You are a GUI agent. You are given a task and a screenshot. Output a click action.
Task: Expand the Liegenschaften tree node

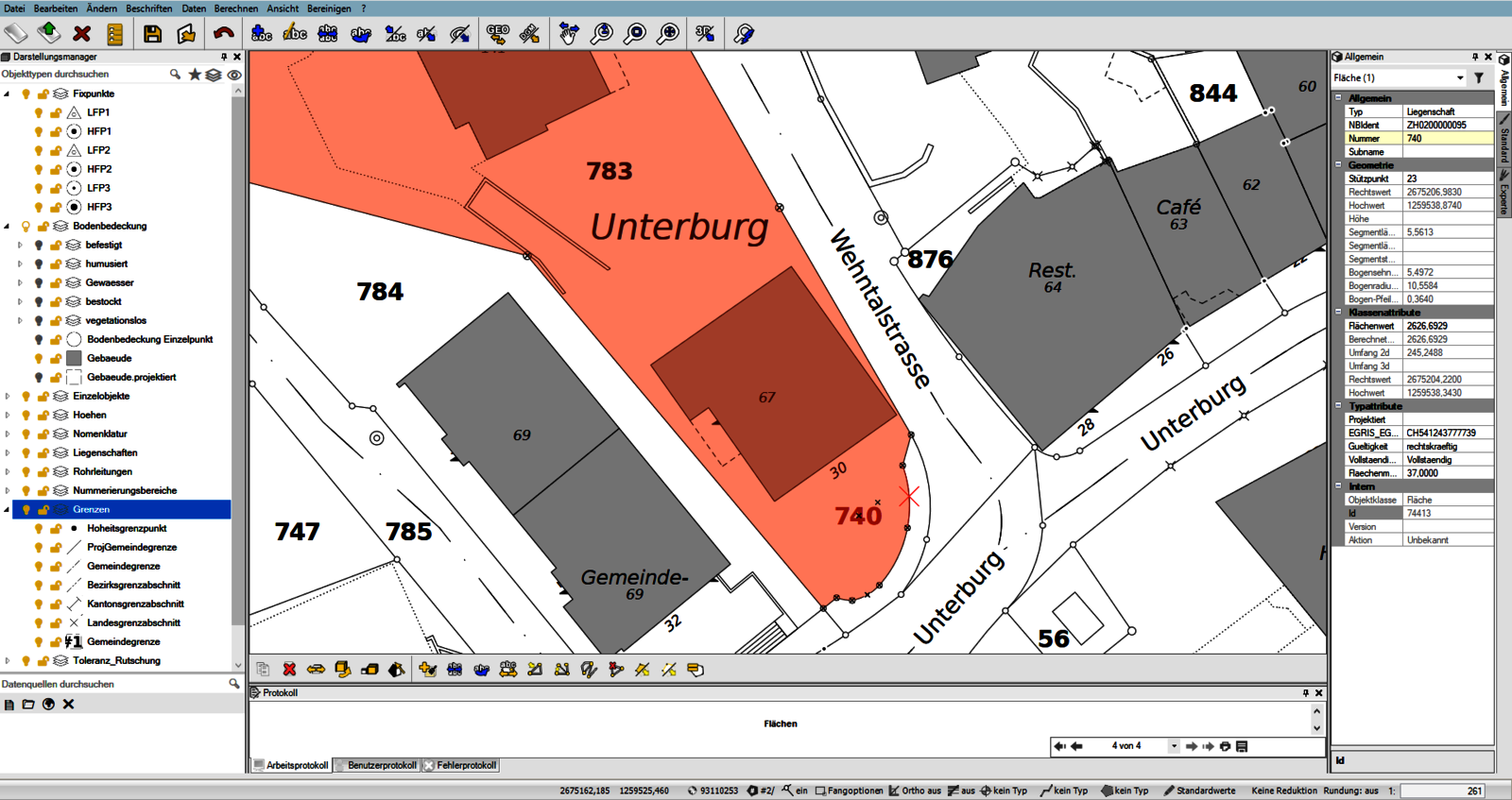[x=8, y=452]
